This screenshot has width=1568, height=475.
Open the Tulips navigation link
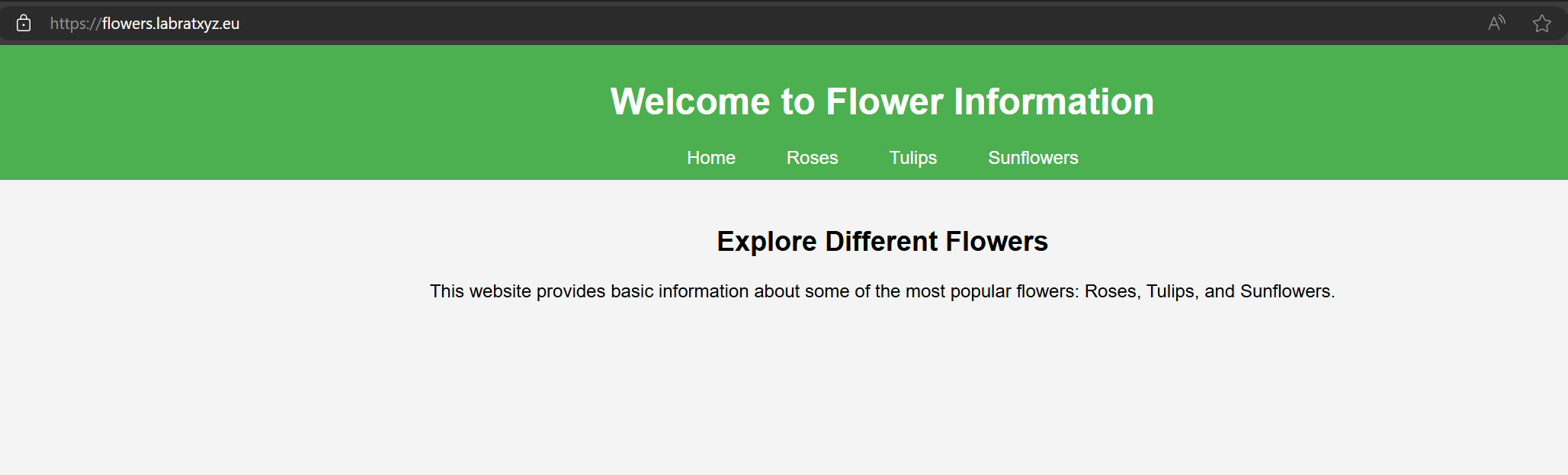tap(912, 158)
